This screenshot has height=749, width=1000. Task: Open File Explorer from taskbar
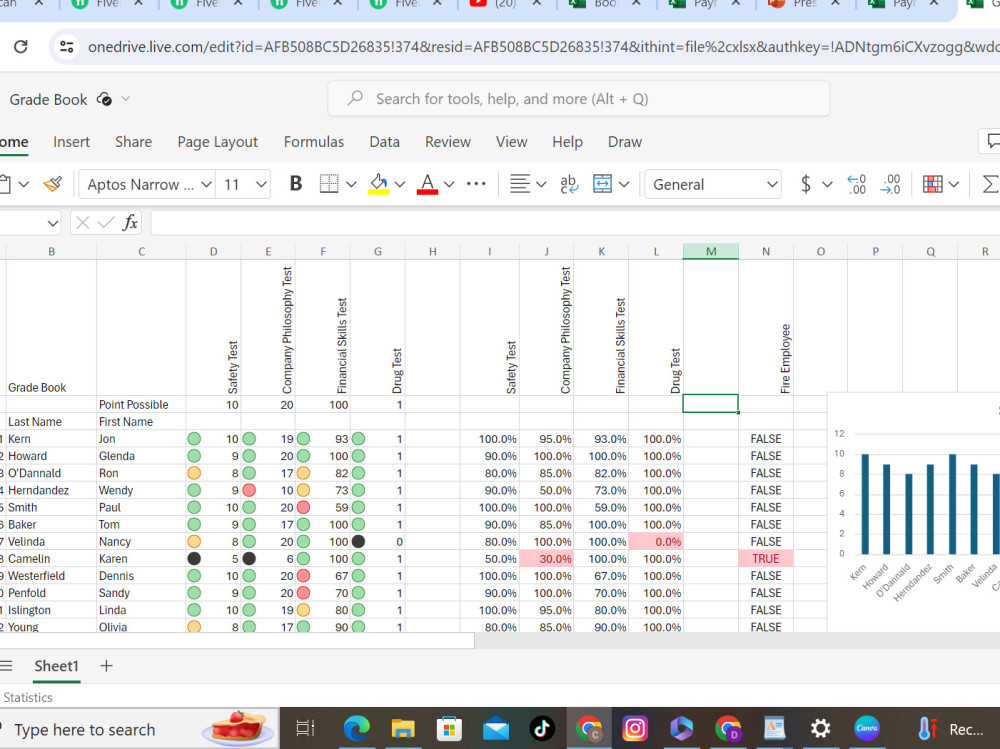pos(403,728)
